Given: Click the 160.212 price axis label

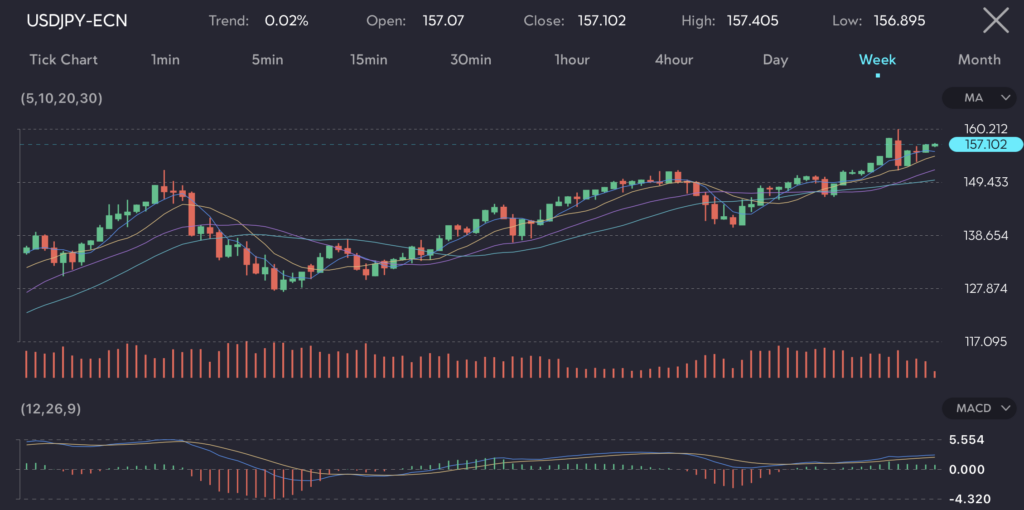Looking at the screenshot, I should pos(985,128).
